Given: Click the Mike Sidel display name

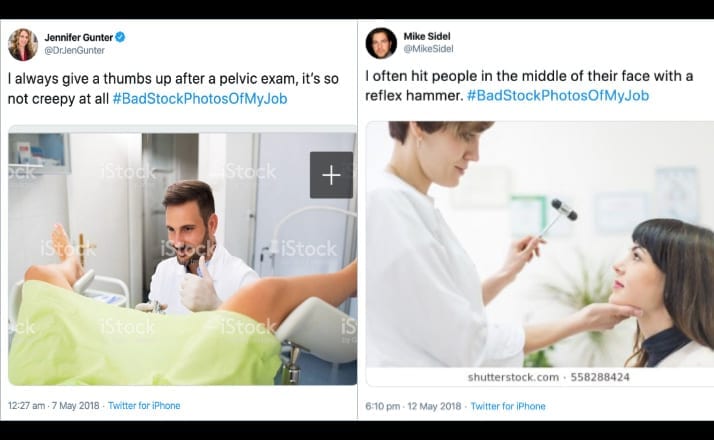Looking at the screenshot, I should 427,36.
